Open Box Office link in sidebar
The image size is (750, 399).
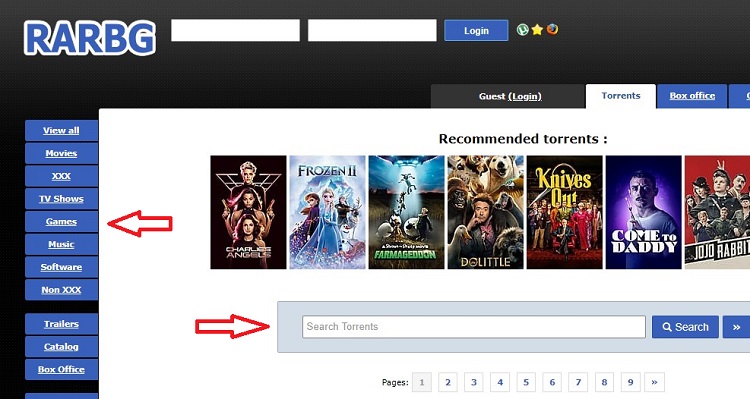61,369
